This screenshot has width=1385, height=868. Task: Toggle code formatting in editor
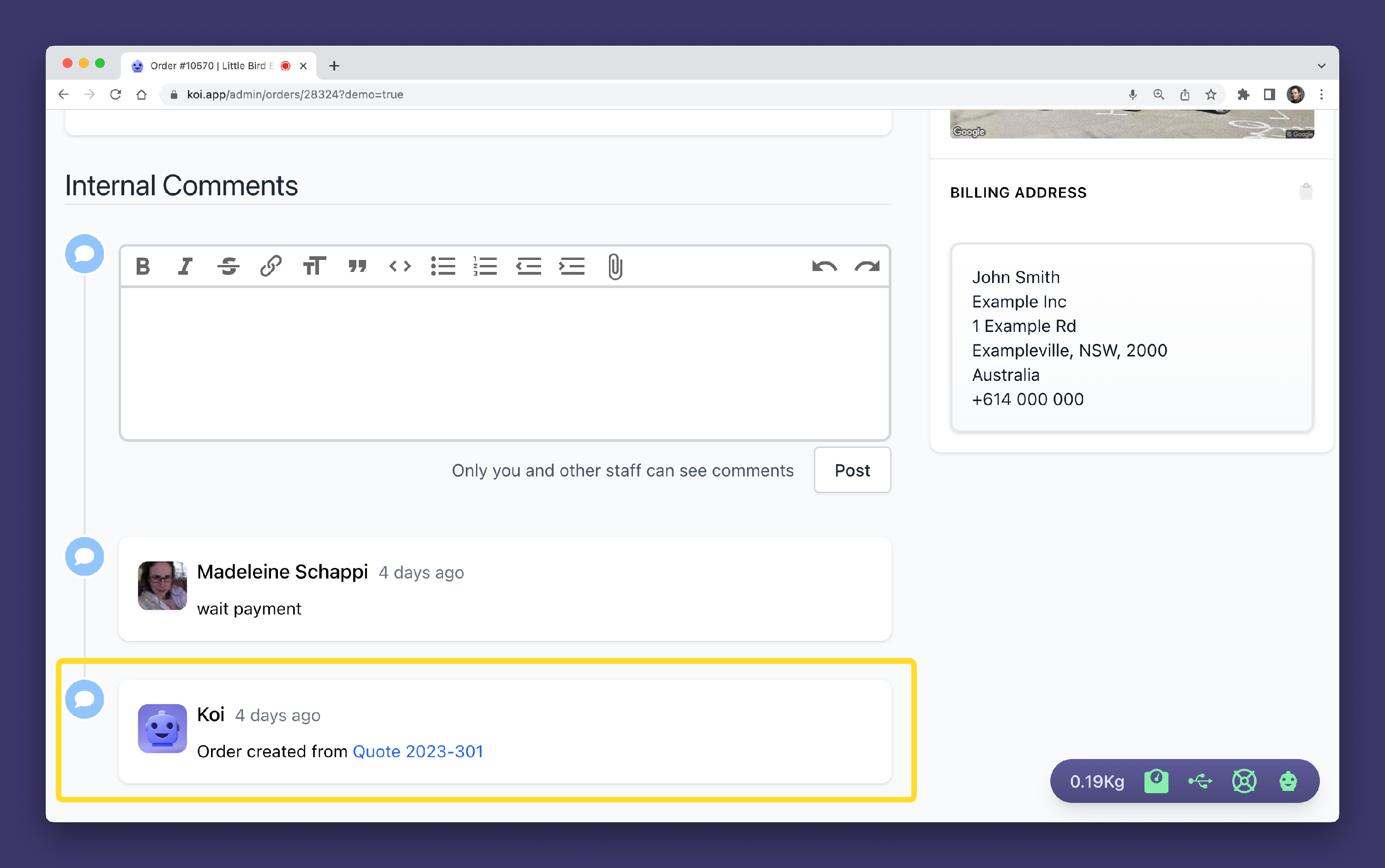pyautogui.click(x=400, y=266)
